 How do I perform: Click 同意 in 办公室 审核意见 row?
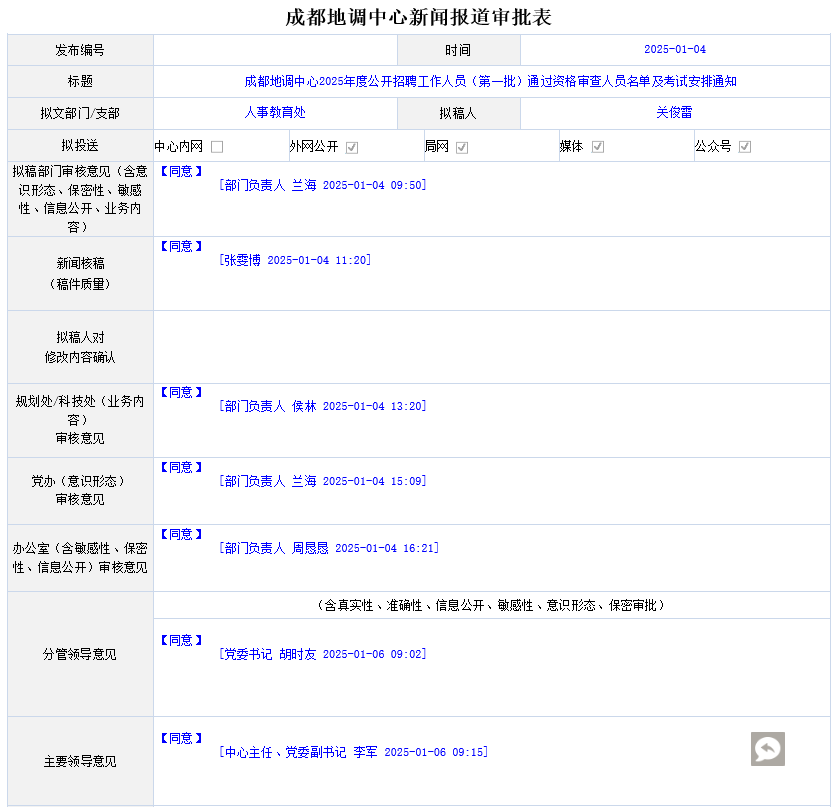click(181, 534)
